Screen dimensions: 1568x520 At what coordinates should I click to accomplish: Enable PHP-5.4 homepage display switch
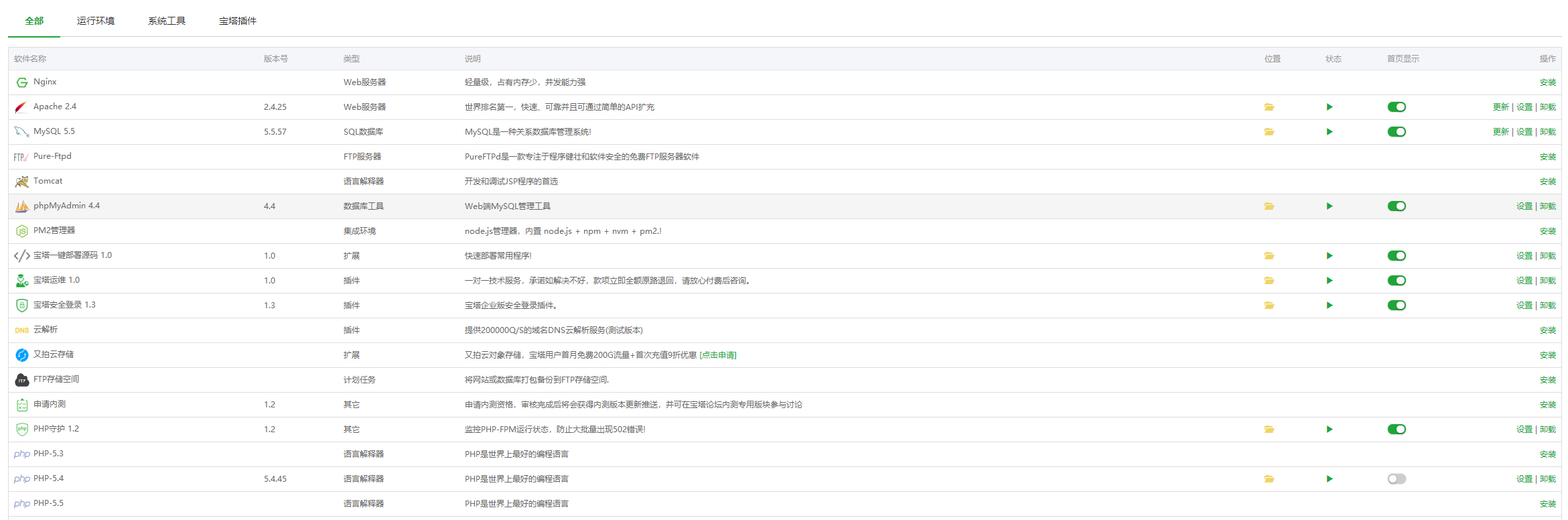click(1397, 479)
